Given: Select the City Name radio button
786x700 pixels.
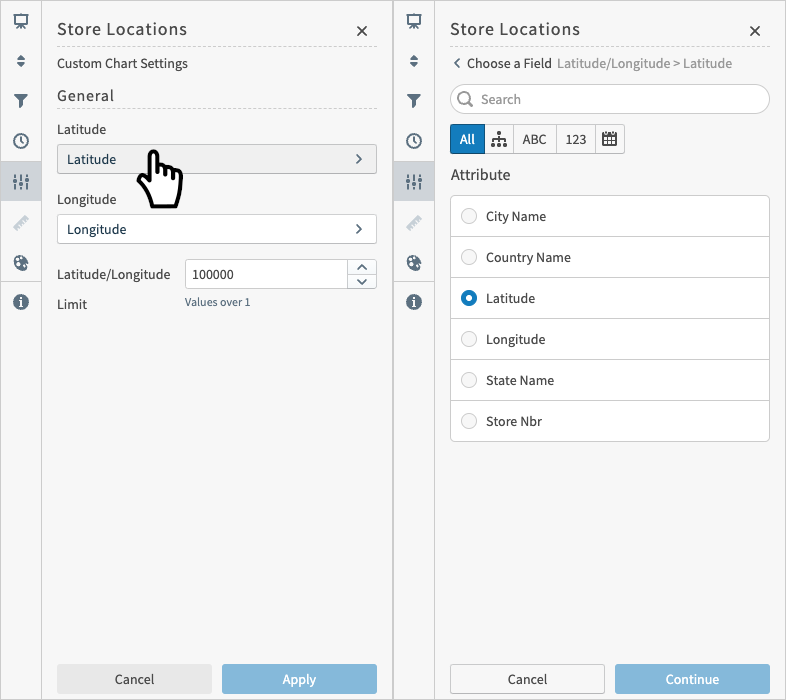Looking at the screenshot, I should [x=469, y=216].
